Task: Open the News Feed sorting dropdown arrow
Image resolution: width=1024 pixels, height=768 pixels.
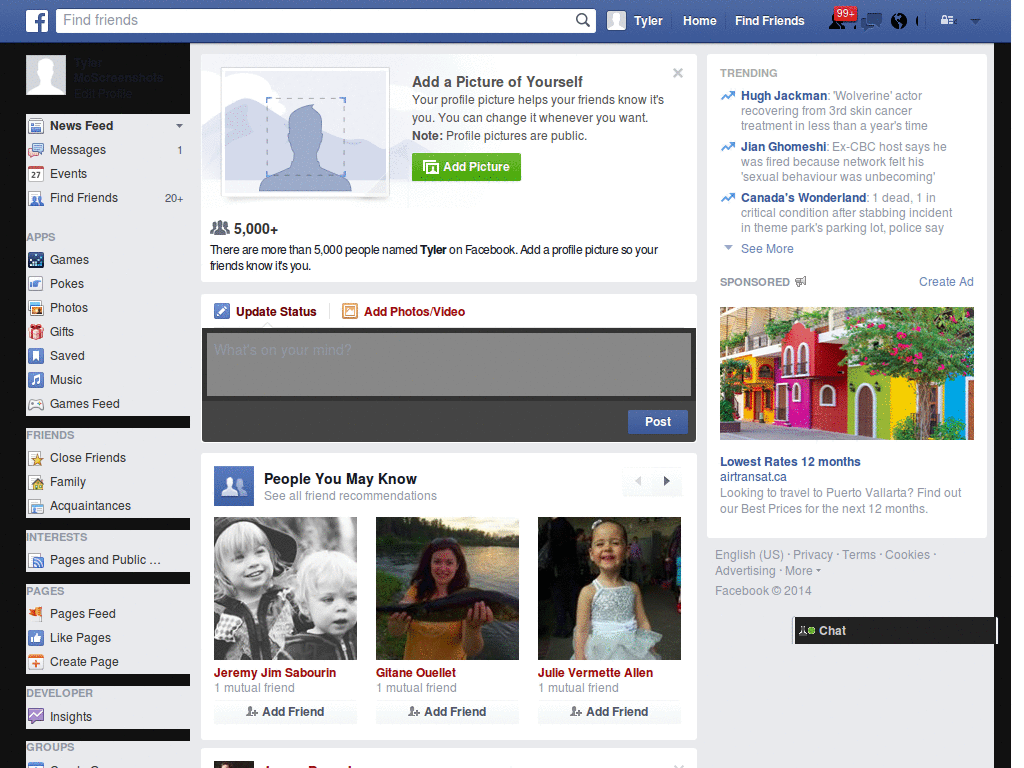Action: [x=179, y=125]
